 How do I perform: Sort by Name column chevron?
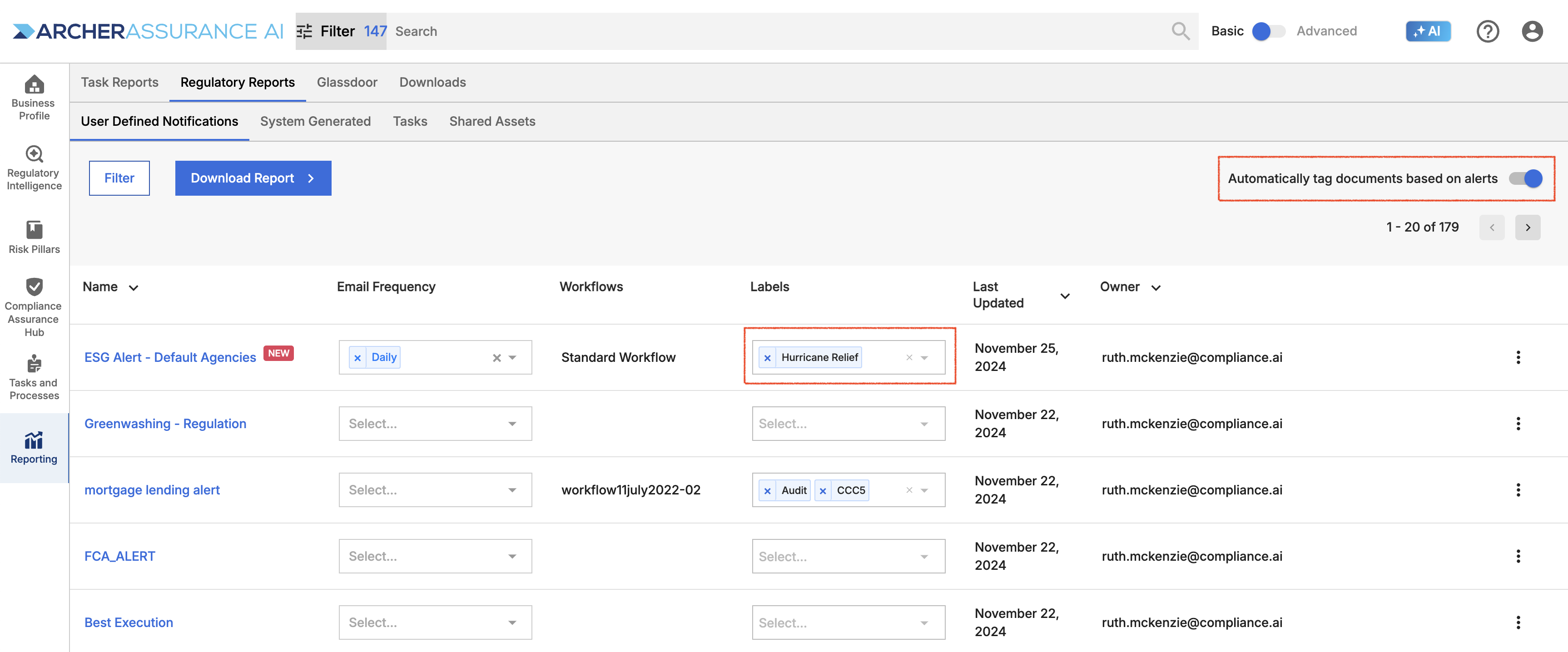coord(134,288)
